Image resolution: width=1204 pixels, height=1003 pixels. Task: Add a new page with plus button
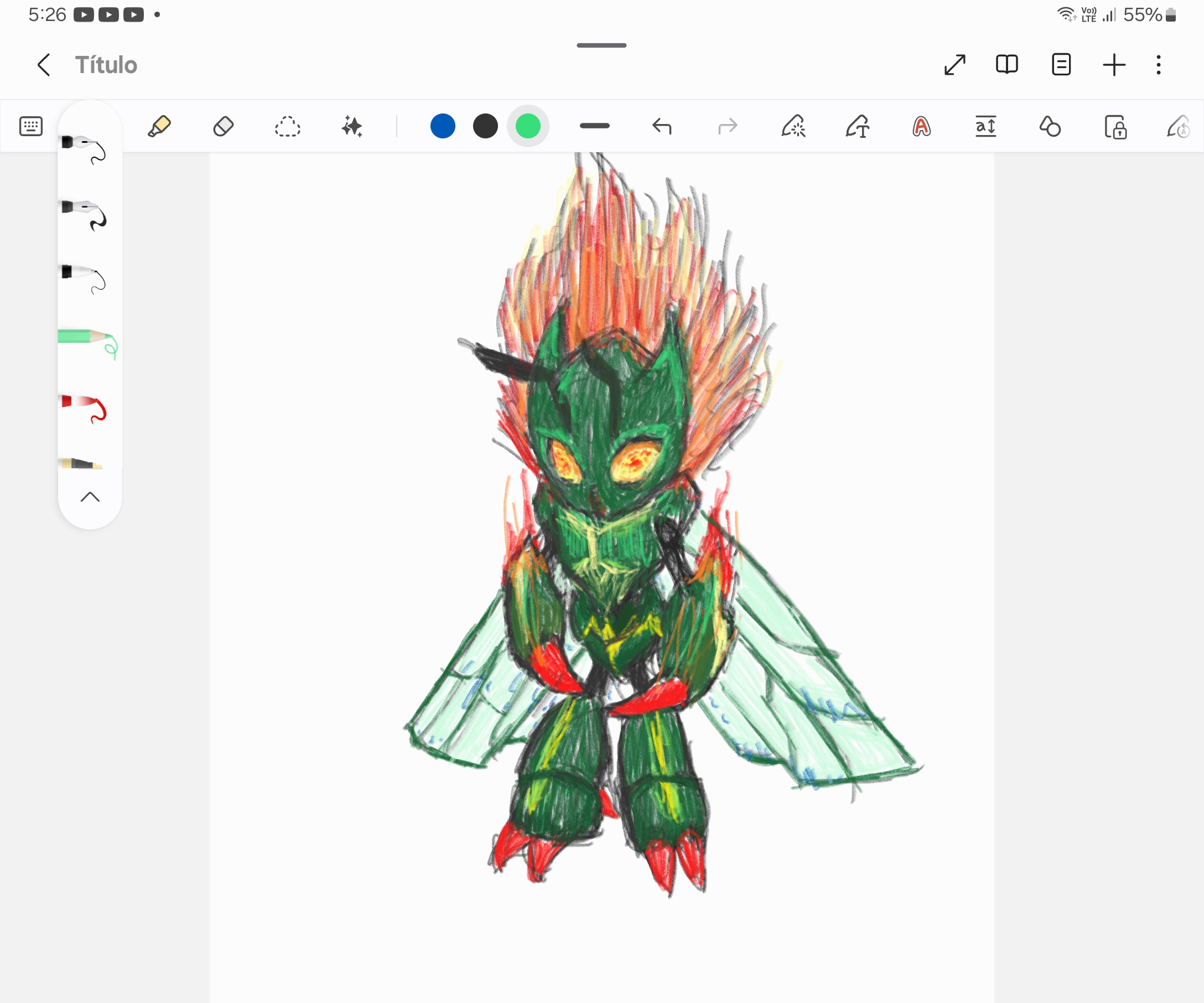click(x=1114, y=65)
